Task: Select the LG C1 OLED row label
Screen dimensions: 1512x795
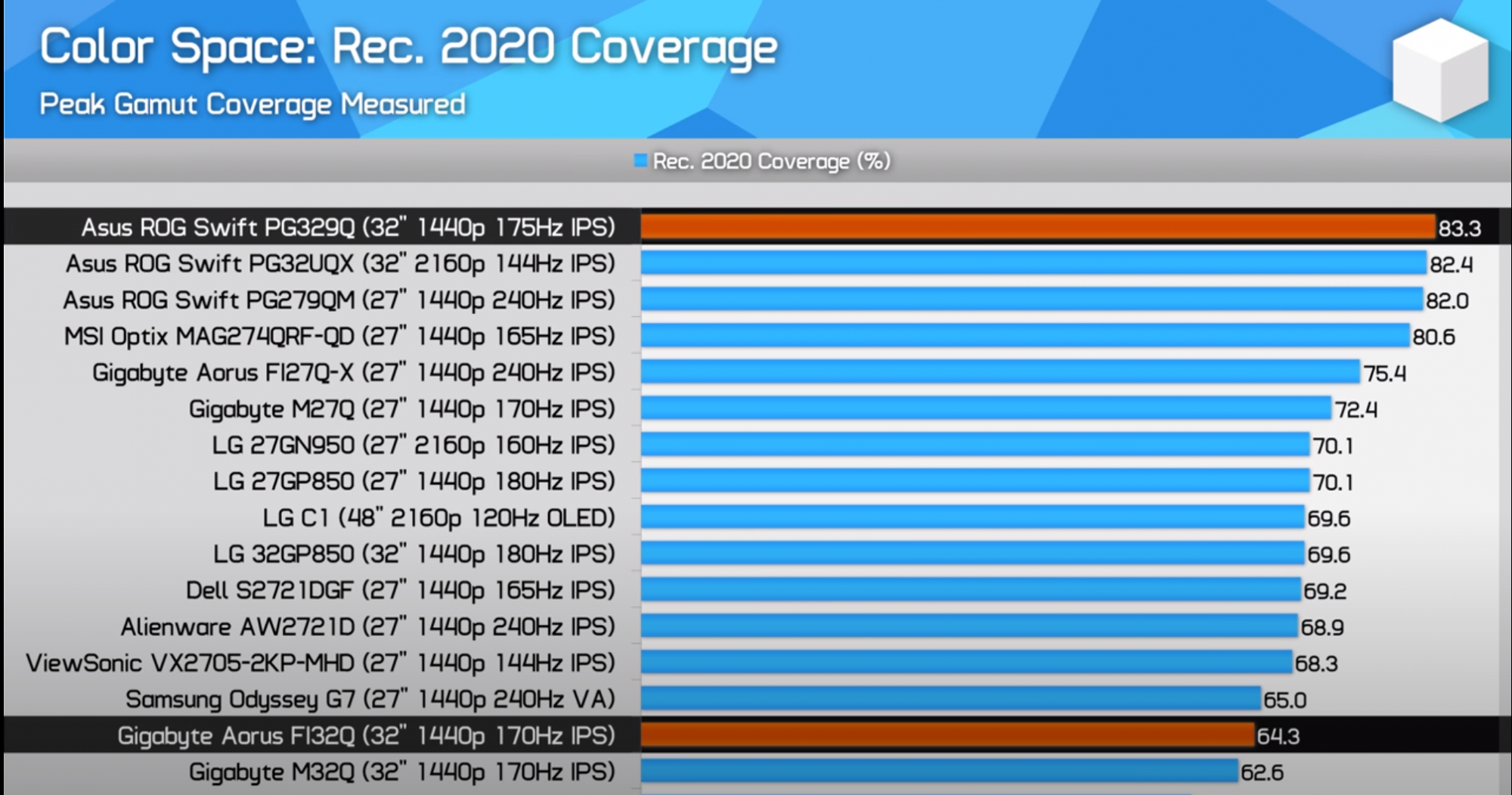Action: coord(438,518)
